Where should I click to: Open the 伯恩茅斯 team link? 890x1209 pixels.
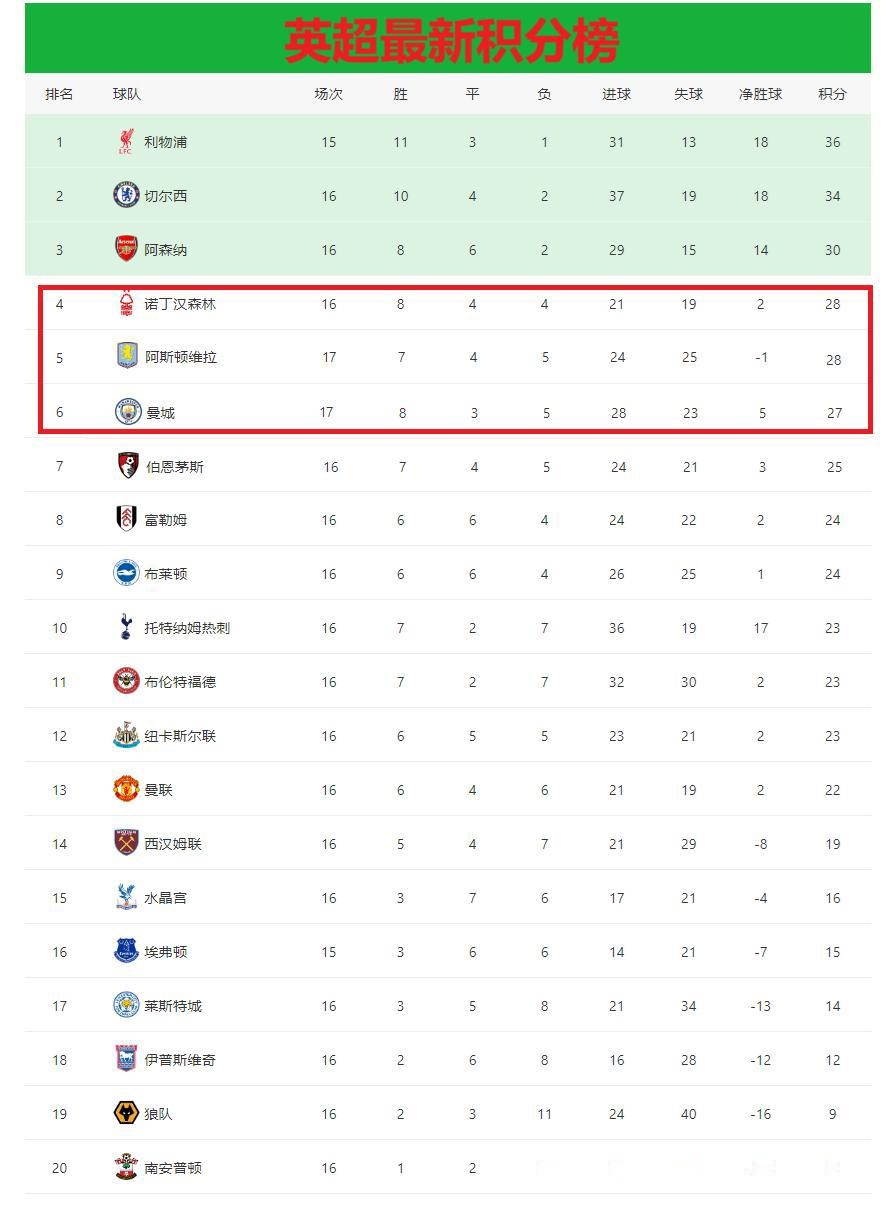[x=174, y=466]
